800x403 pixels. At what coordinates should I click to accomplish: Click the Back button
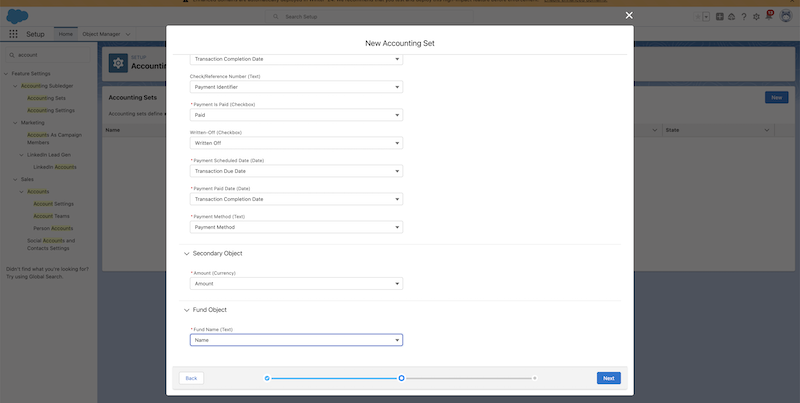(x=191, y=378)
